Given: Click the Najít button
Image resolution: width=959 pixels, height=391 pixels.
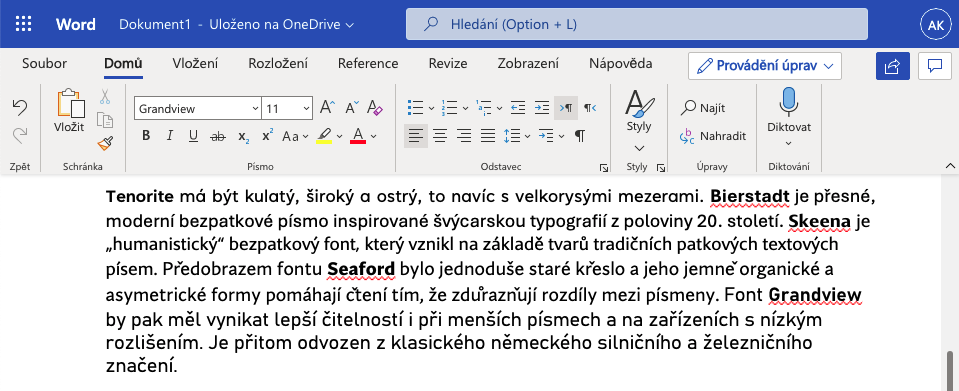Looking at the screenshot, I should tap(703, 108).
